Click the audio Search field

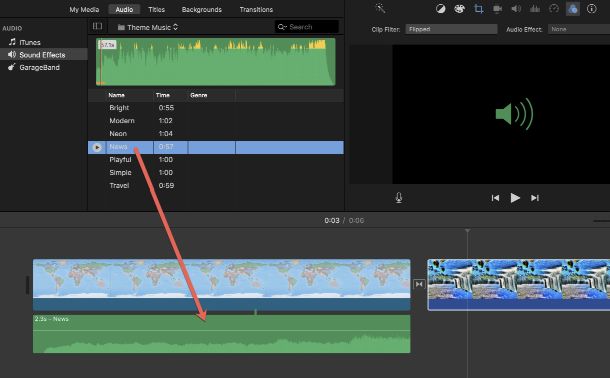pos(307,27)
